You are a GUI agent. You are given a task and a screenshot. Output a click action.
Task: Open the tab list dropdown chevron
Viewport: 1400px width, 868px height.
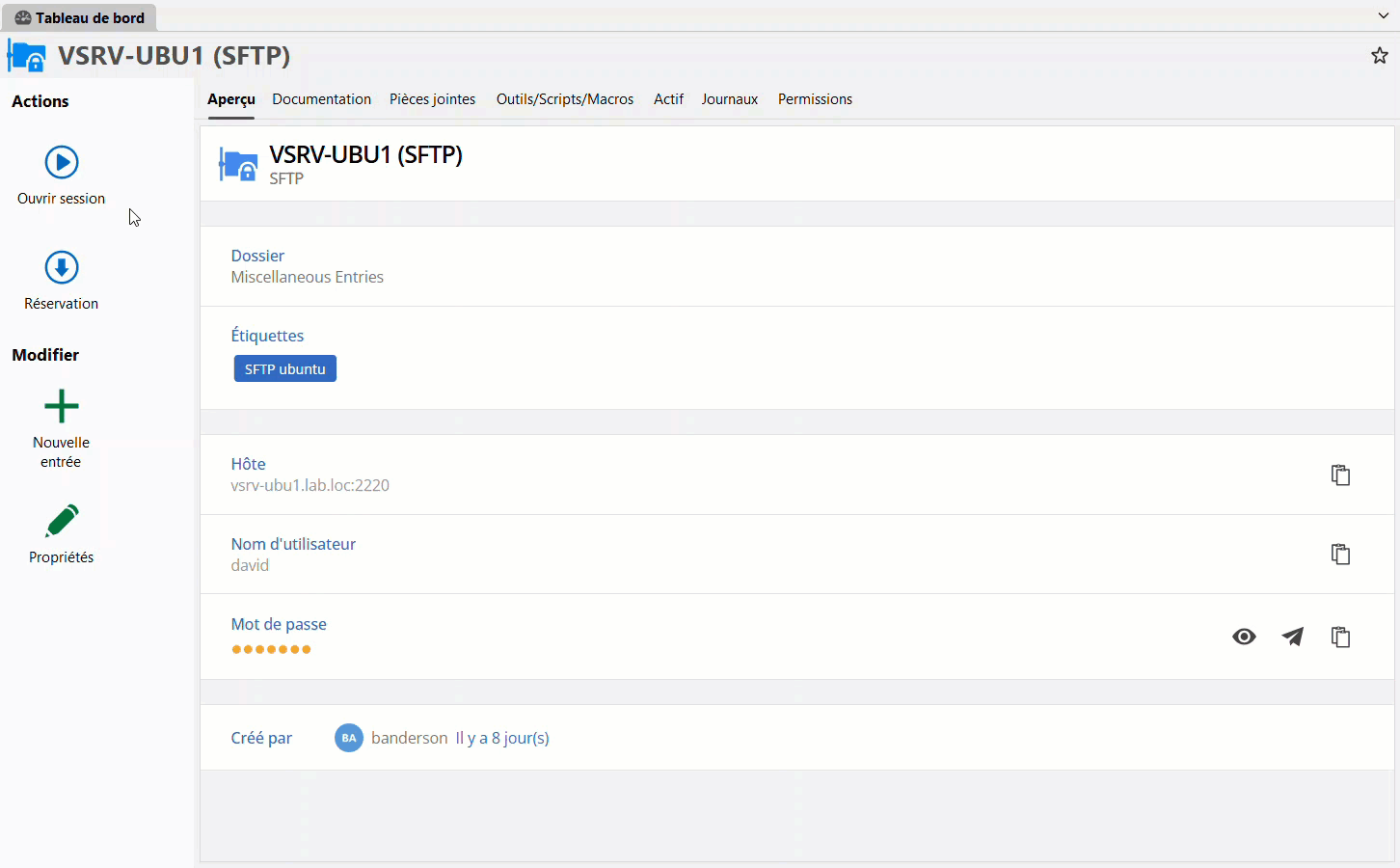(x=1385, y=15)
